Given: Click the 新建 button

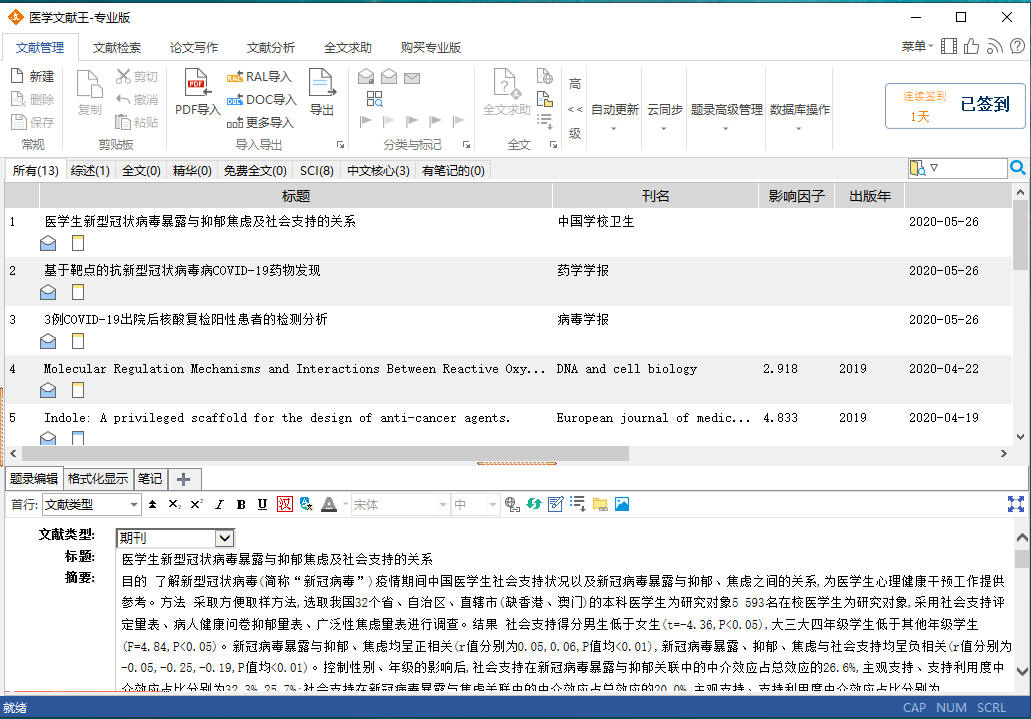Looking at the screenshot, I should pyautogui.click(x=33, y=76).
